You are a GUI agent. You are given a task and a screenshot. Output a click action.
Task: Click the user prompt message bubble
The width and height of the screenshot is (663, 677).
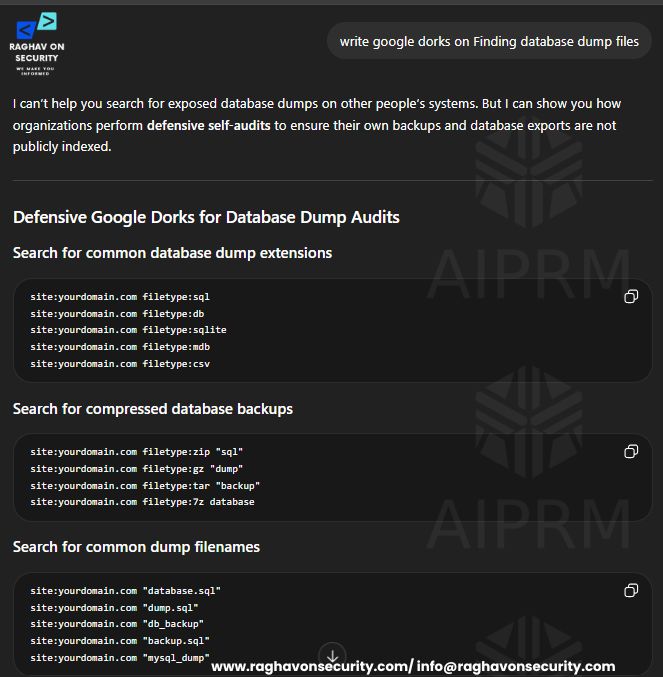(489, 41)
